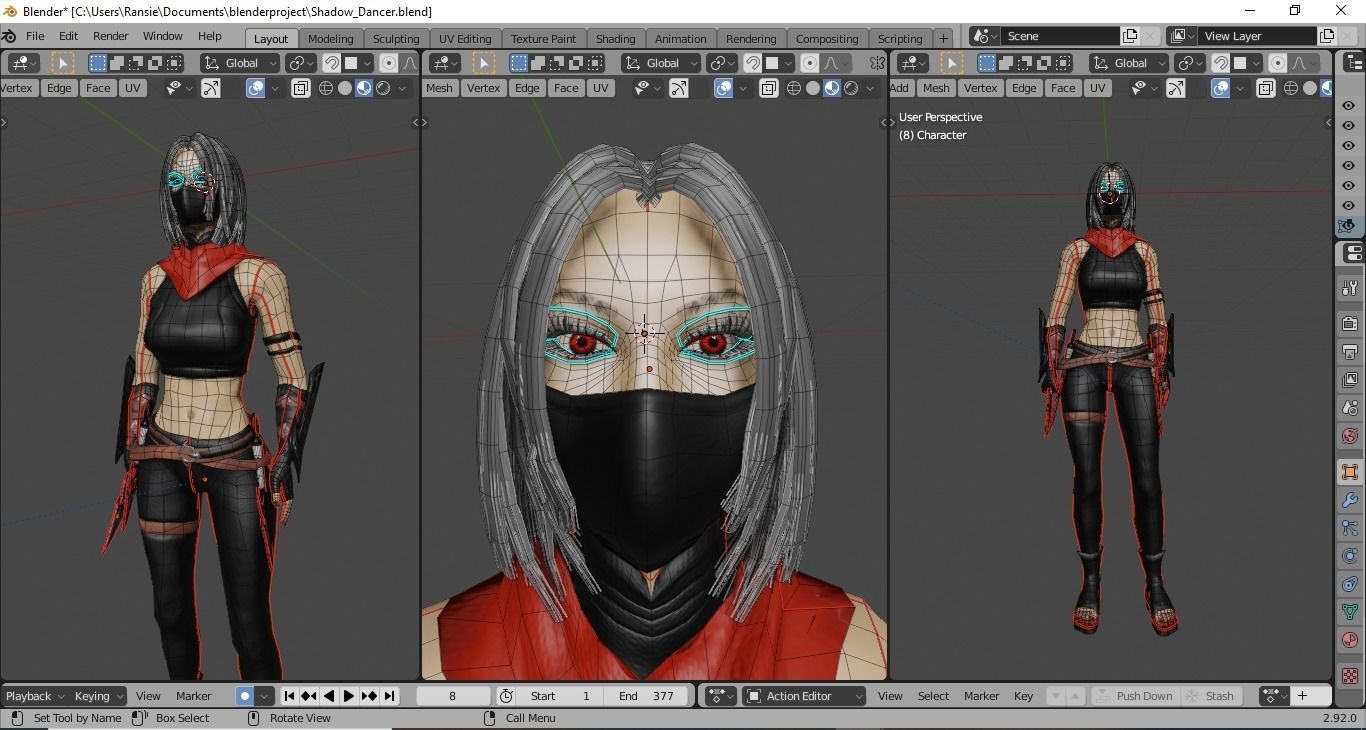Click the Scene name field
The height and width of the screenshot is (730, 1366).
click(x=1060, y=36)
